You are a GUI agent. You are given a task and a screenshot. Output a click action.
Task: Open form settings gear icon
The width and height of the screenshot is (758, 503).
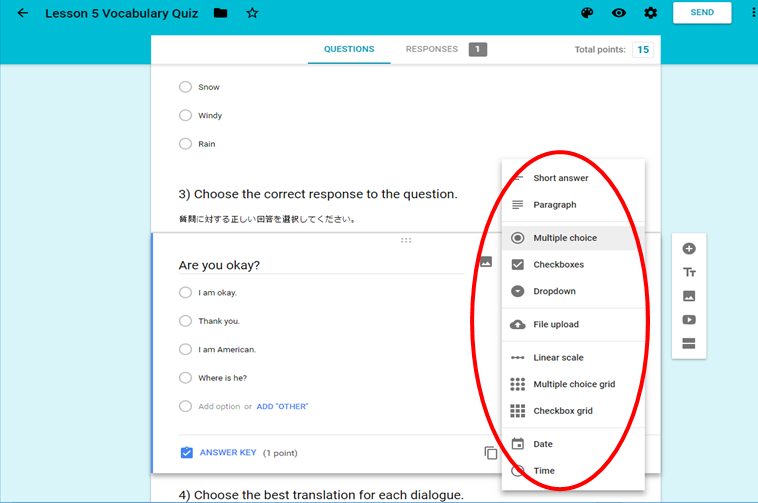(x=651, y=13)
